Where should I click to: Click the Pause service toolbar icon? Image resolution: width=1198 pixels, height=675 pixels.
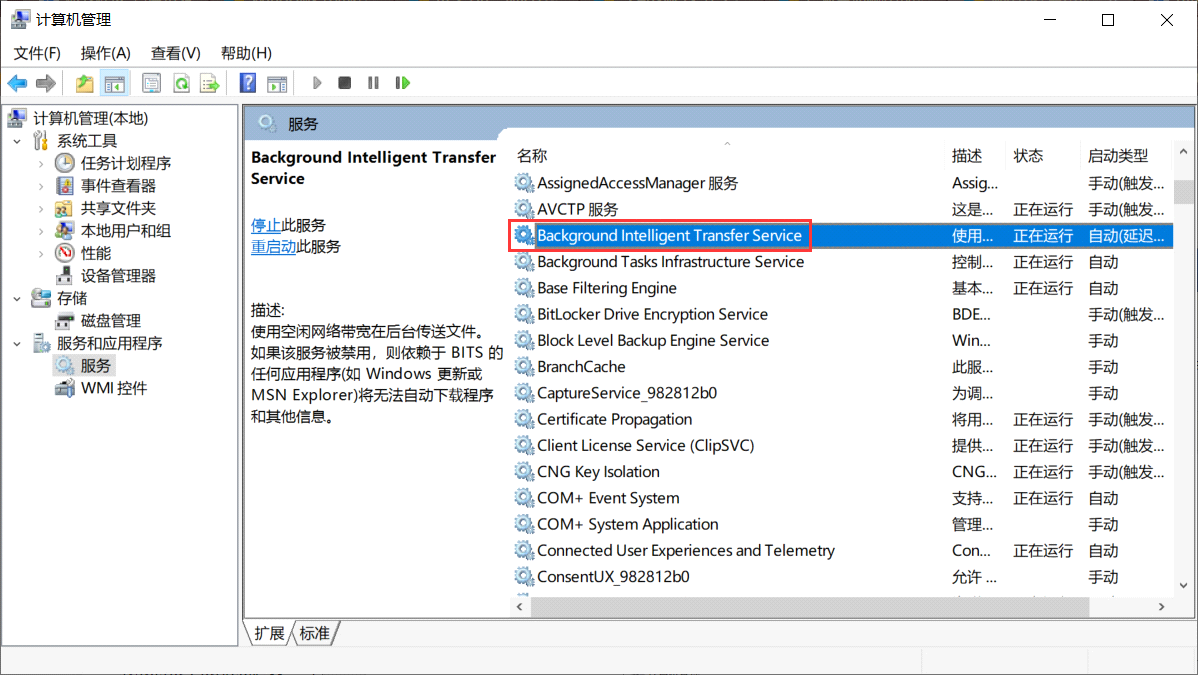(x=373, y=83)
